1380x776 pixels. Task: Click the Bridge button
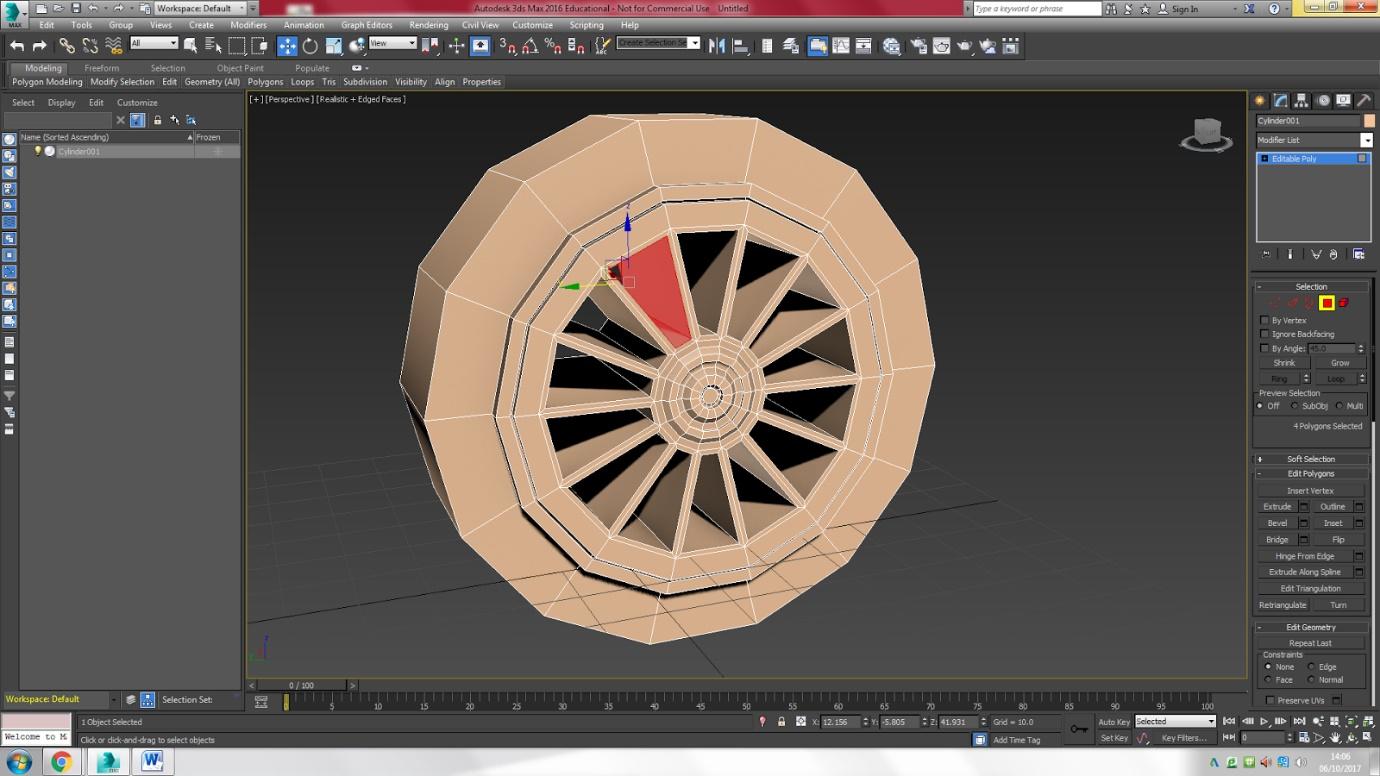point(1277,540)
